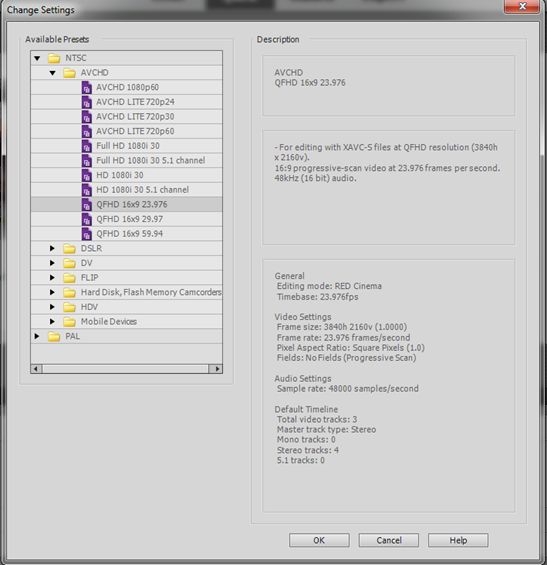Click the AVCHD LITE 720p24 preset icon
This screenshot has height=565, width=547.
coord(86,102)
